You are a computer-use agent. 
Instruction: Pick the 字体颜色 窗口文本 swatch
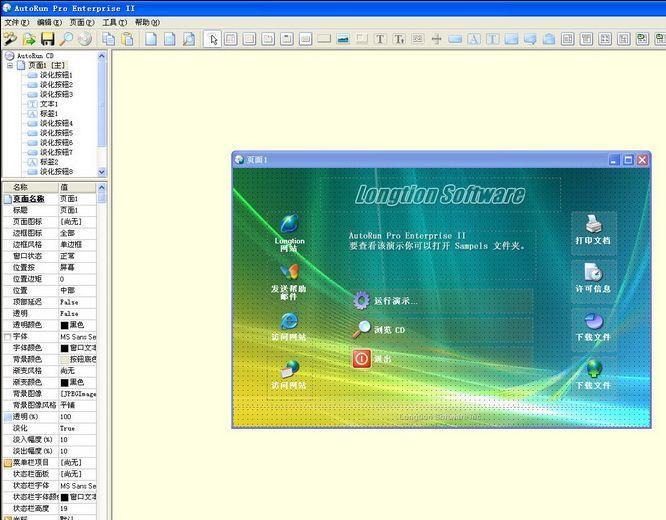pyautogui.click(x=64, y=348)
